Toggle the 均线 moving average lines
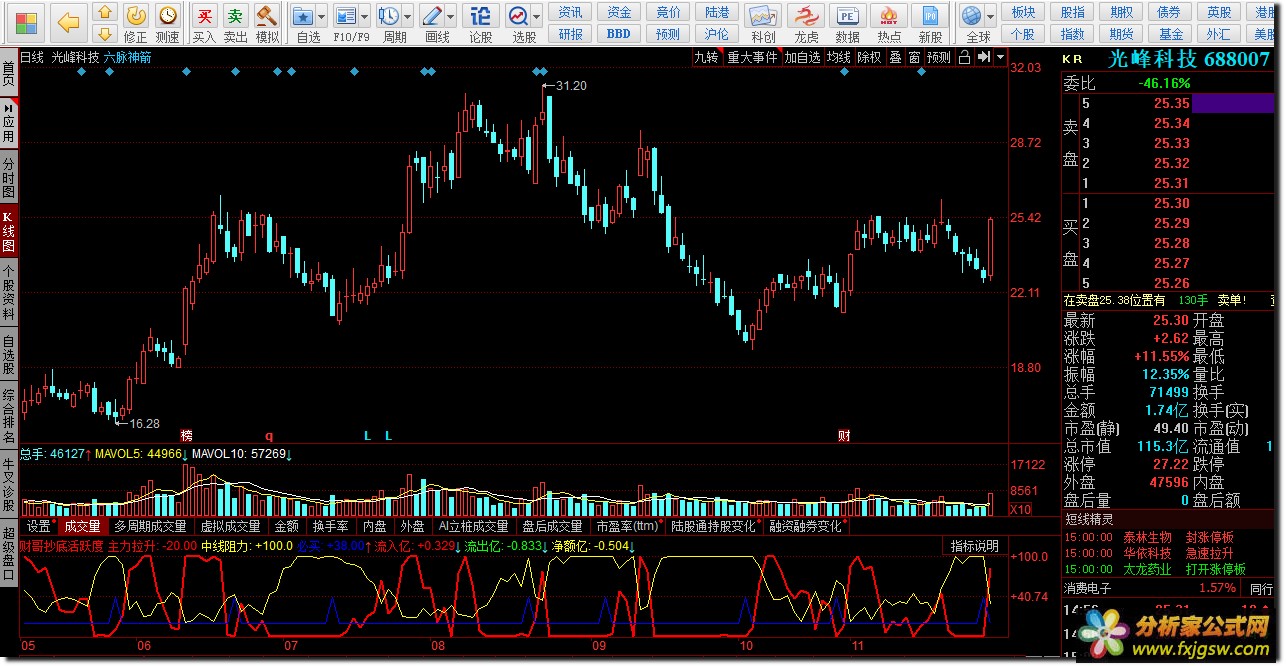The width and height of the screenshot is (1286, 666). pos(838,57)
